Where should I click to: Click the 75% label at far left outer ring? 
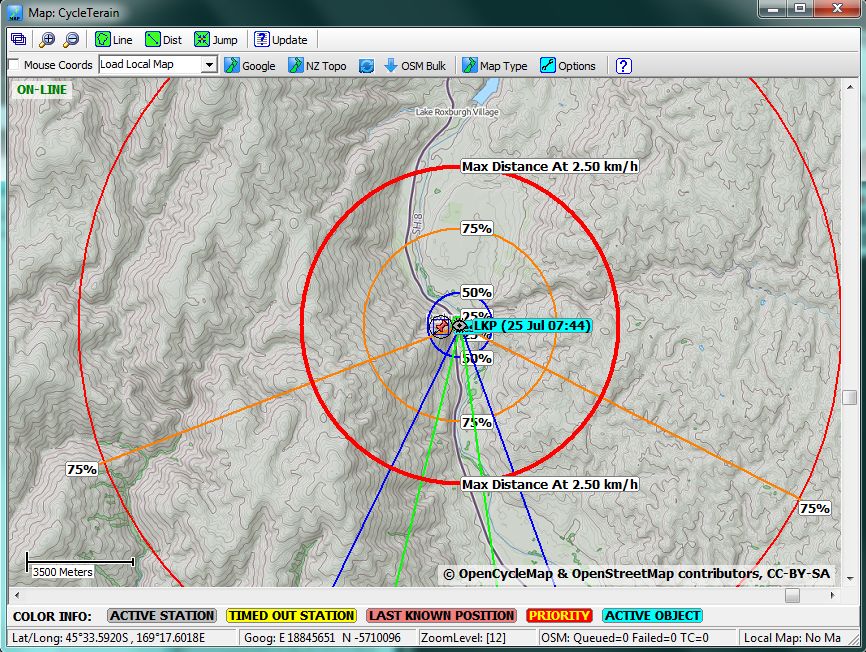pos(82,469)
